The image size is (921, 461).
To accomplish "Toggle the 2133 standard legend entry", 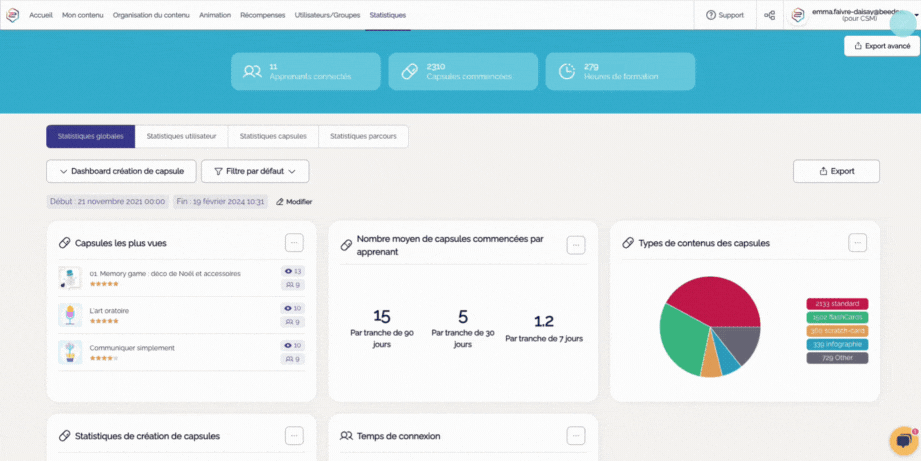I will pyautogui.click(x=837, y=304).
